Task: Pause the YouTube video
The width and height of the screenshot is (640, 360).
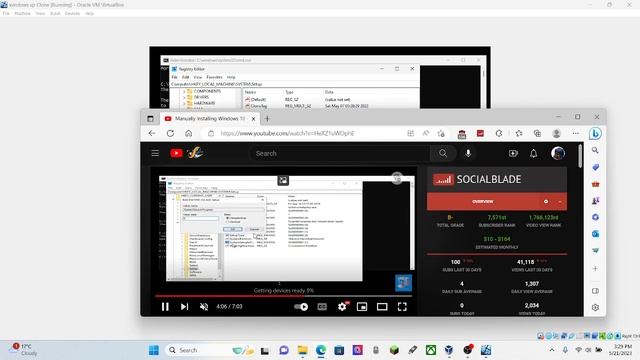Action: (165, 307)
